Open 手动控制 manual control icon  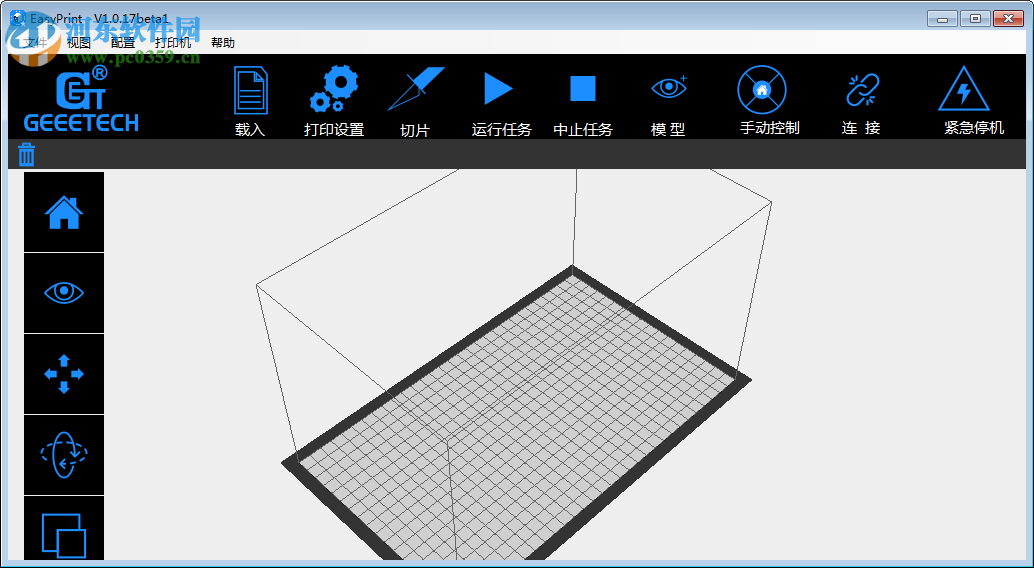[x=762, y=90]
